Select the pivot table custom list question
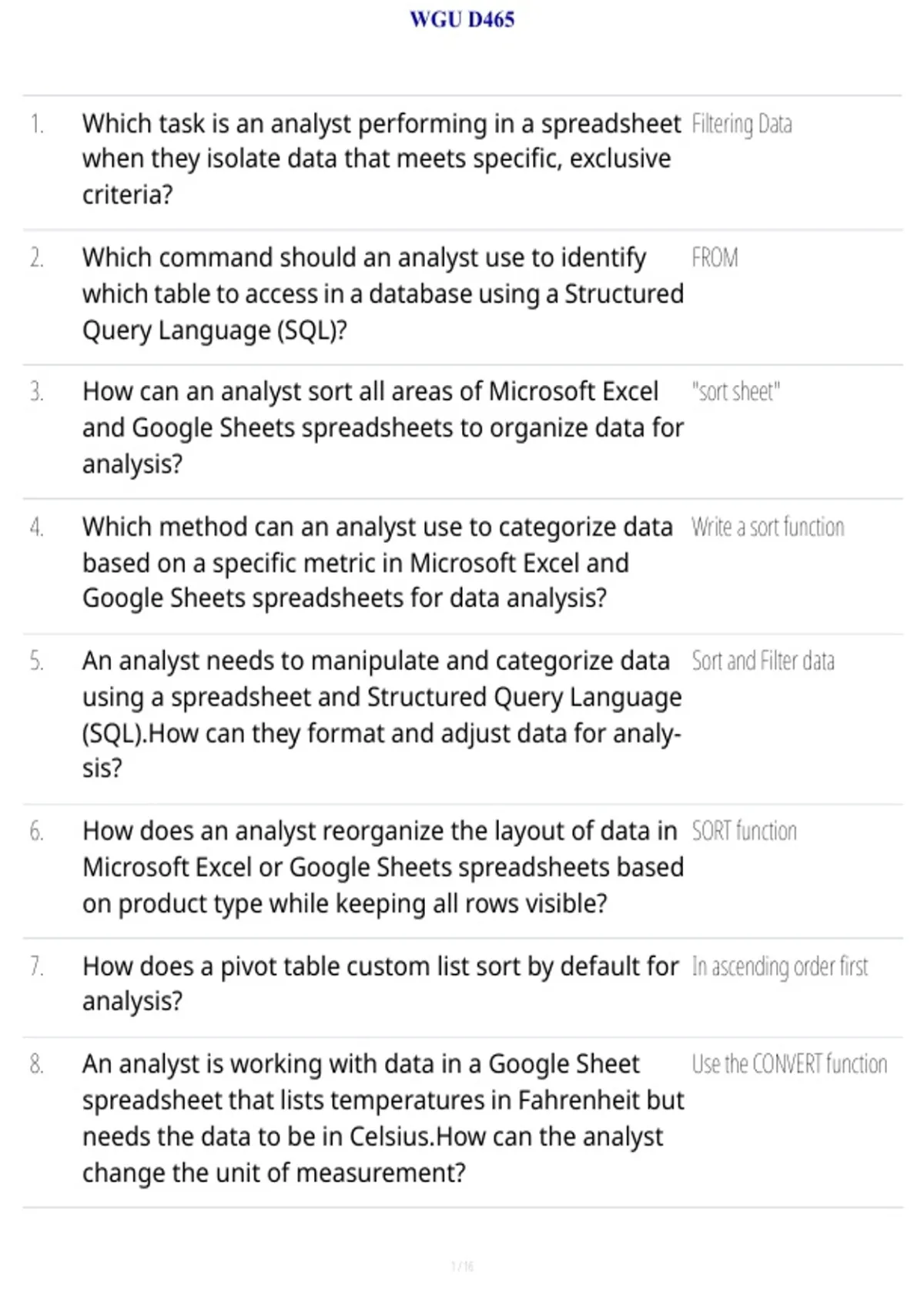This screenshot has width=924, height=1309. [x=380, y=983]
